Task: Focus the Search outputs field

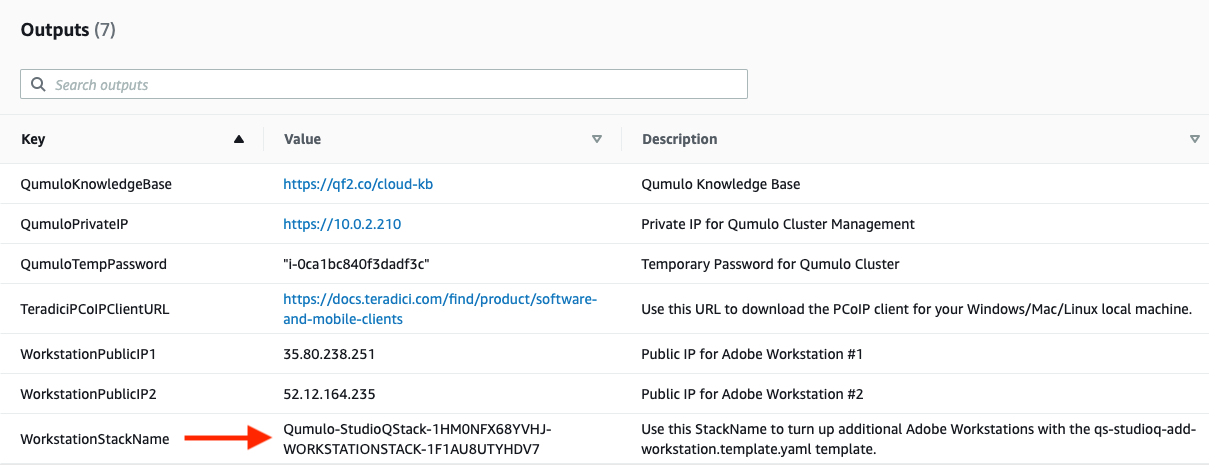Action: (x=384, y=84)
